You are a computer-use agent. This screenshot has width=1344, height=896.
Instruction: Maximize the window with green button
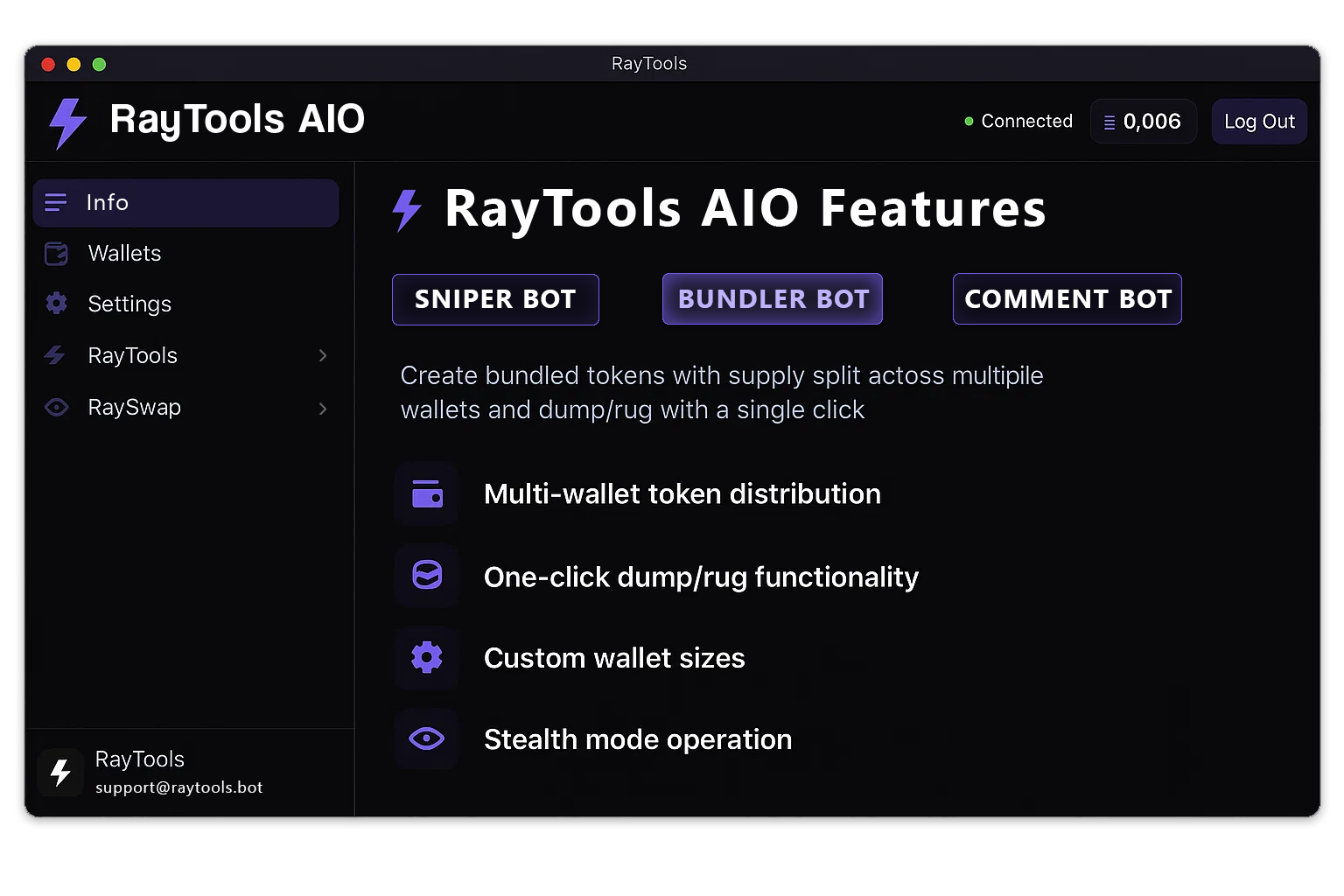click(x=99, y=65)
